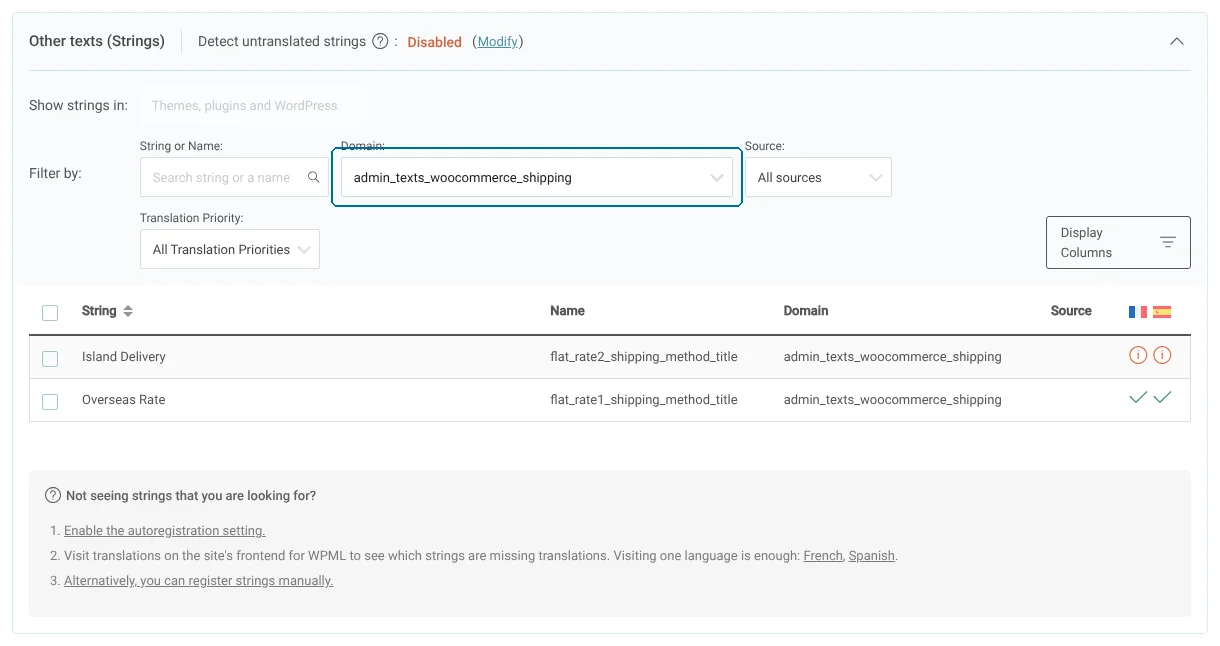Click the Display Columns button
This screenshot has width=1220, height=646.
click(1118, 242)
